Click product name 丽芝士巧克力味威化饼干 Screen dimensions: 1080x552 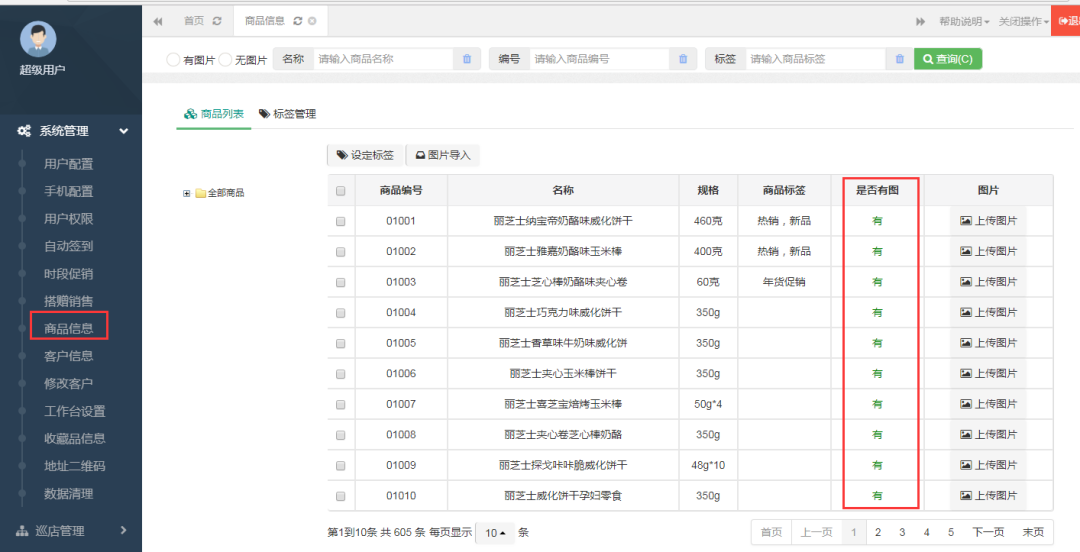tap(563, 313)
